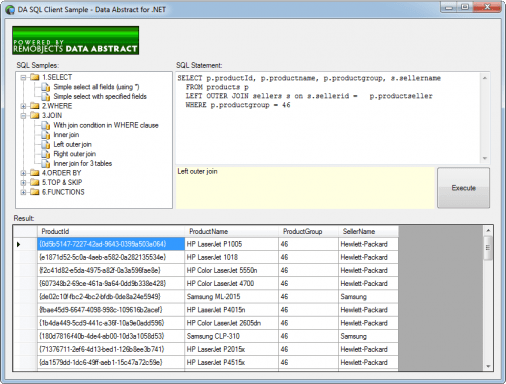Run the query with Execute button
The width and height of the screenshot is (506, 384).
tap(463, 188)
